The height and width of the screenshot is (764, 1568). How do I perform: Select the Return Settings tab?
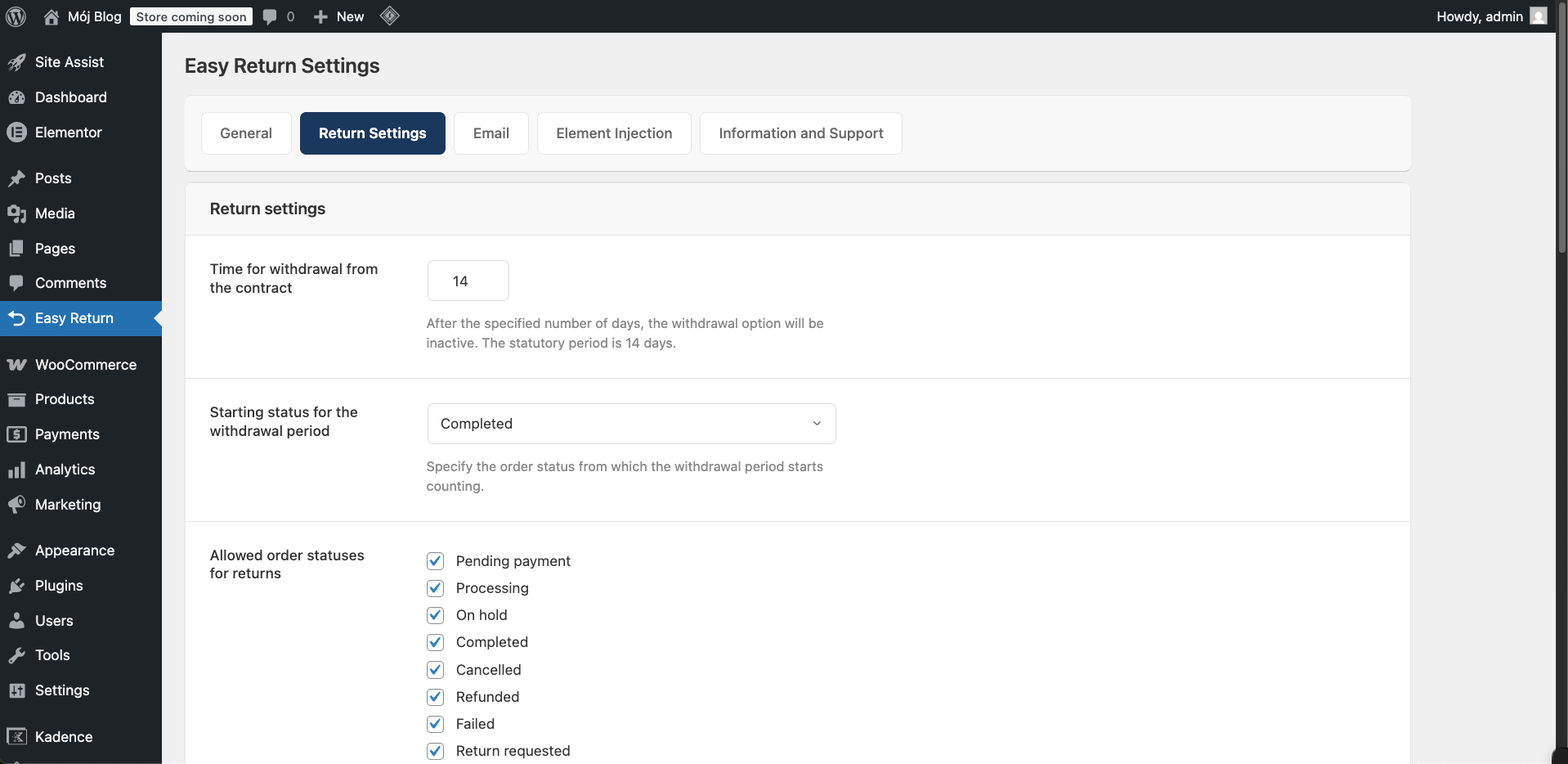[373, 133]
